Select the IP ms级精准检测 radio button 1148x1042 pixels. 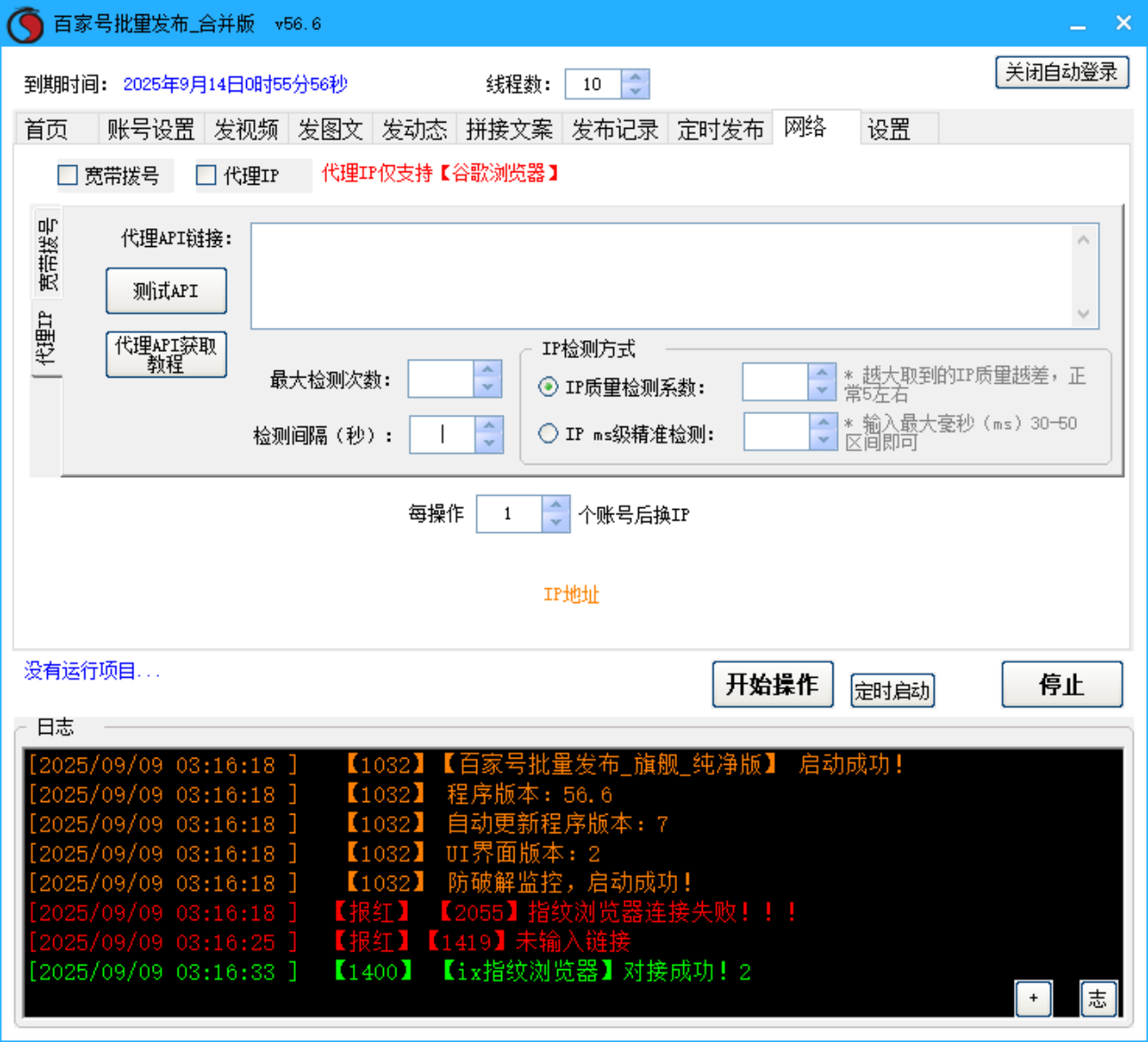548,433
